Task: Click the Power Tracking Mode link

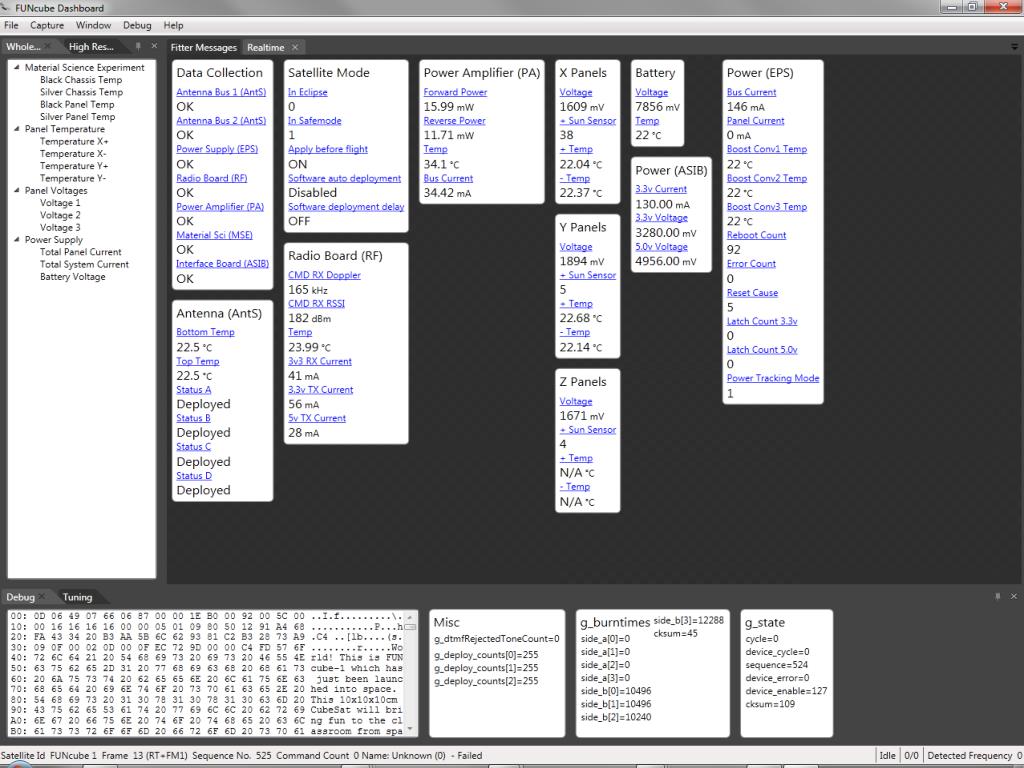Action: pyautogui.click(x=773, y=378)
